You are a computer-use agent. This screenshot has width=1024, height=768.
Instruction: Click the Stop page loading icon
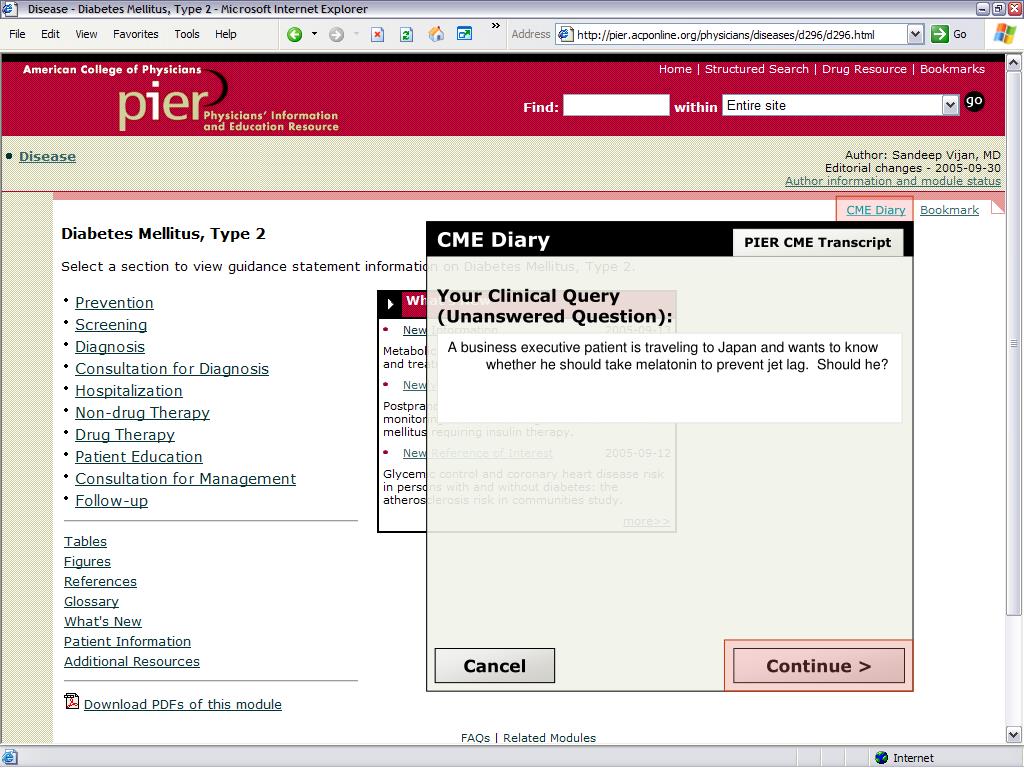pyautogui.click(x=377, y=35)
